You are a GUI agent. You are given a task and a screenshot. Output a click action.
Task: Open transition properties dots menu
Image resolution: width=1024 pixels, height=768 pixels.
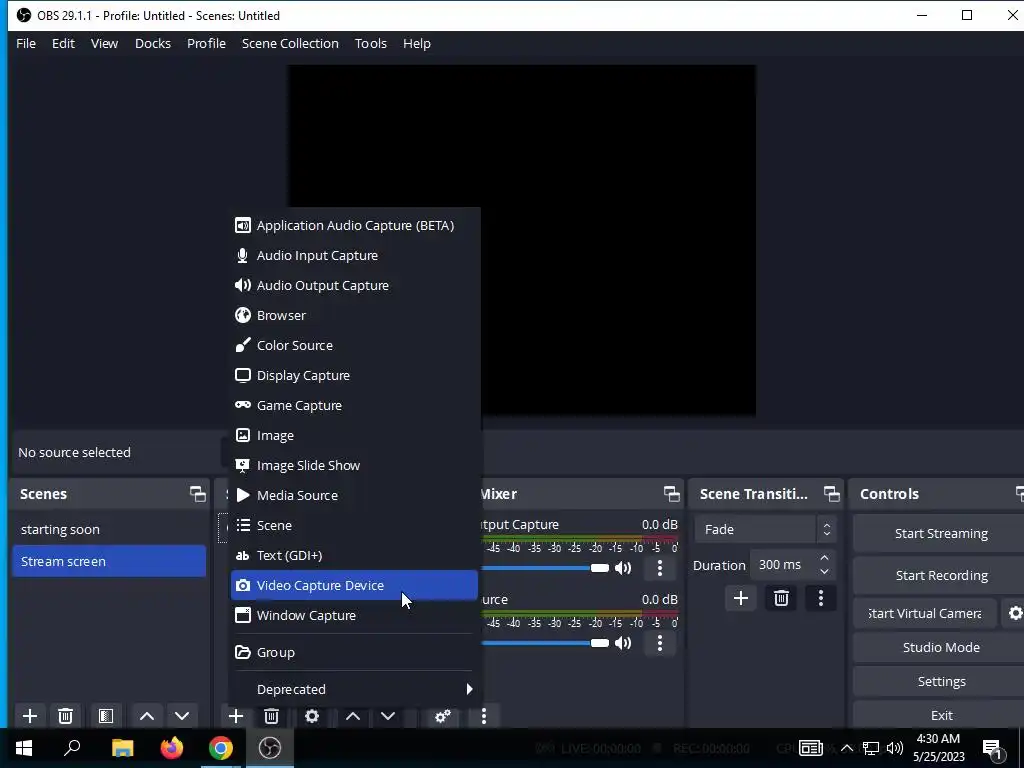821,598
